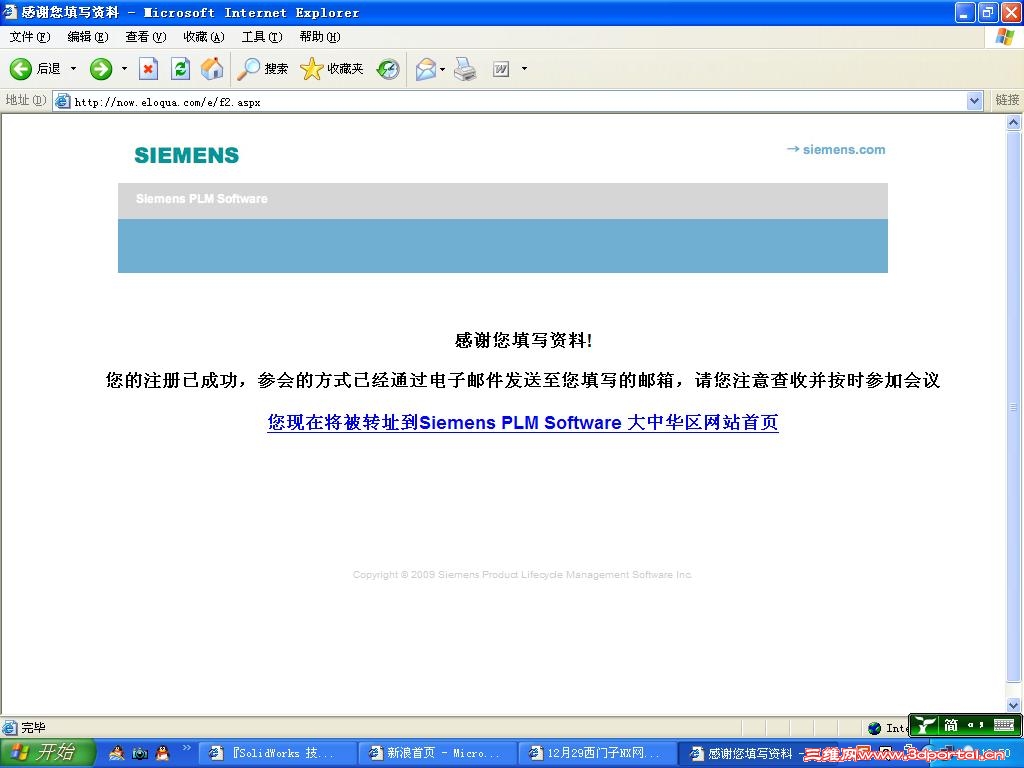Click the first Quick Launch icon next to Start
This screenshot has height=768, width=1024.
[116, 753]
